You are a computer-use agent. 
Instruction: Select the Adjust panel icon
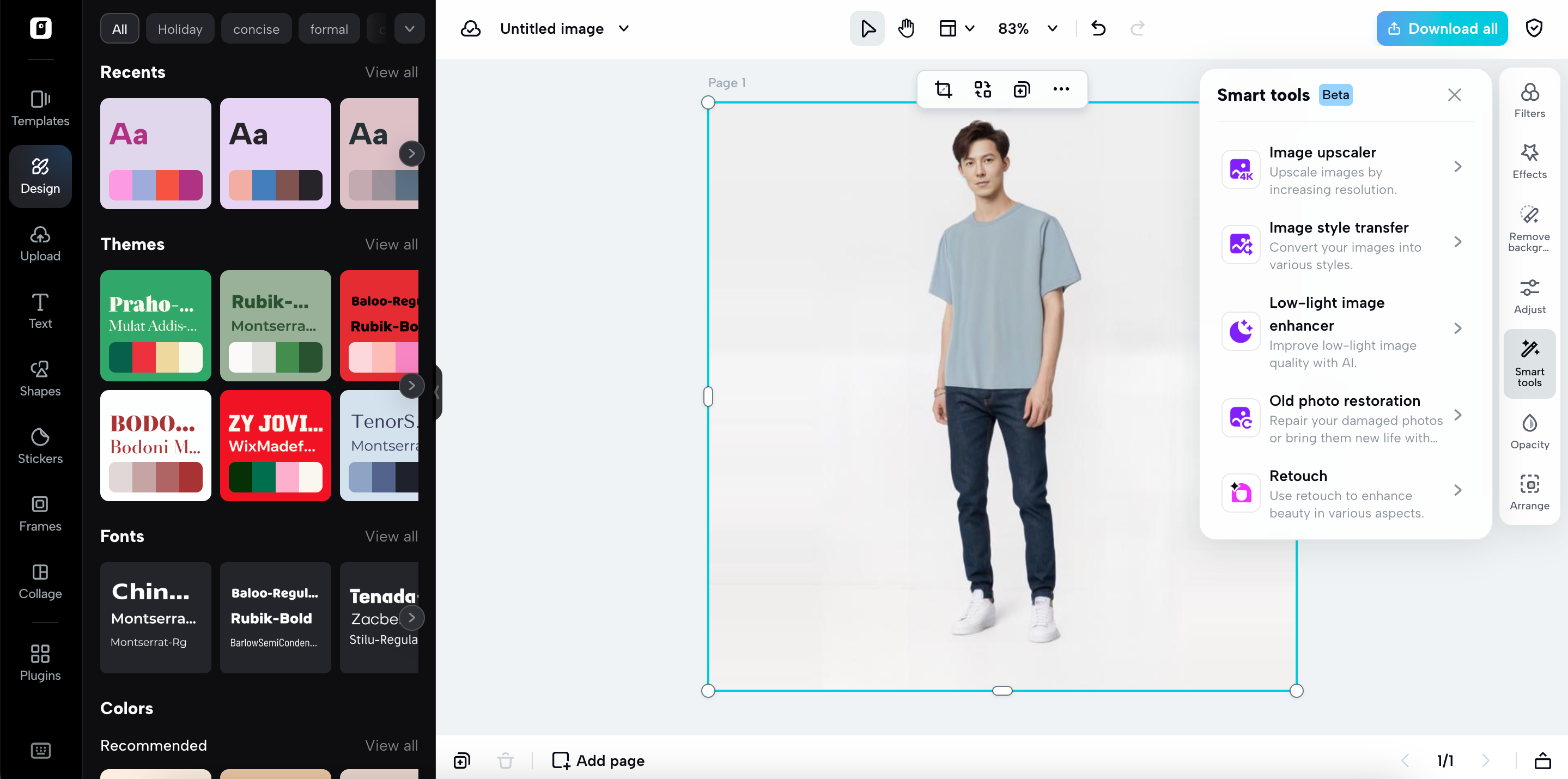tap(1530, 295)
